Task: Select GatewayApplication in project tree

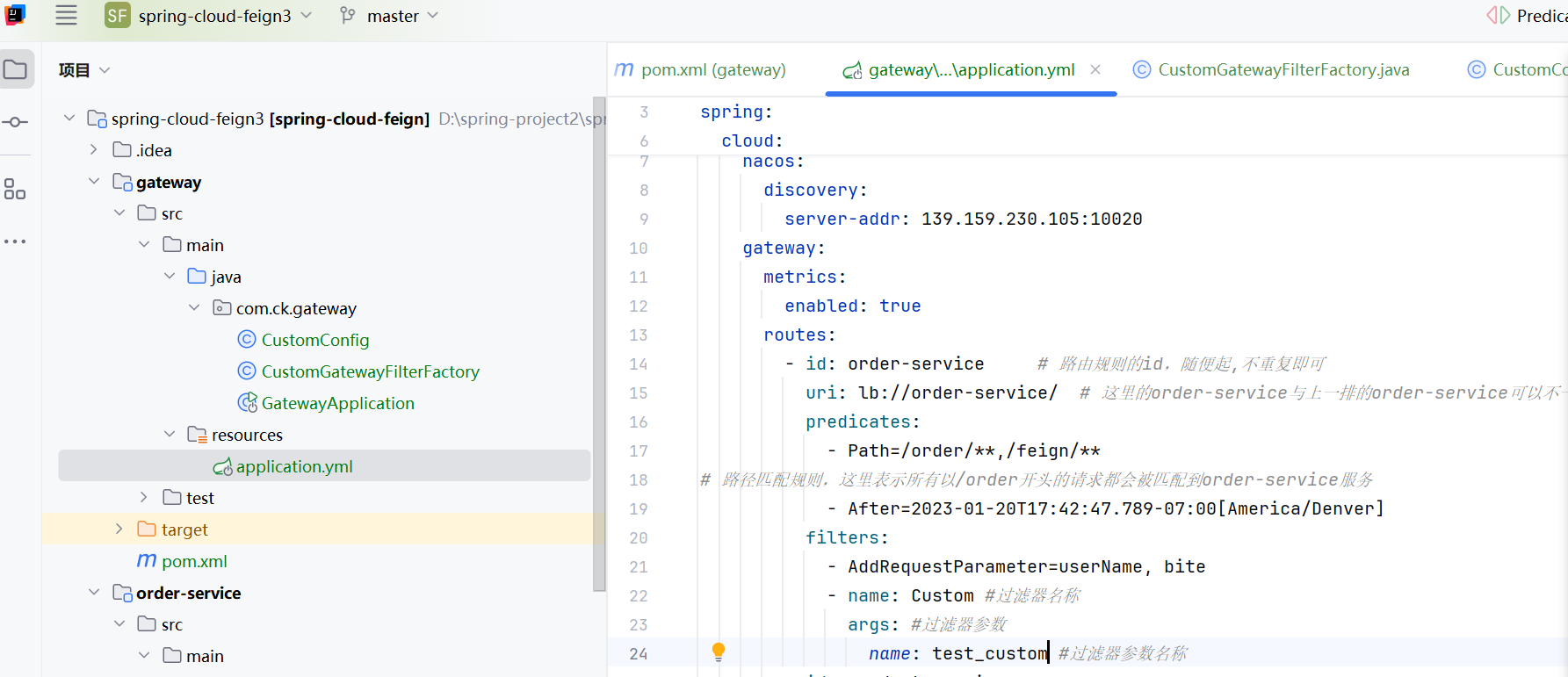Action: 337,403
